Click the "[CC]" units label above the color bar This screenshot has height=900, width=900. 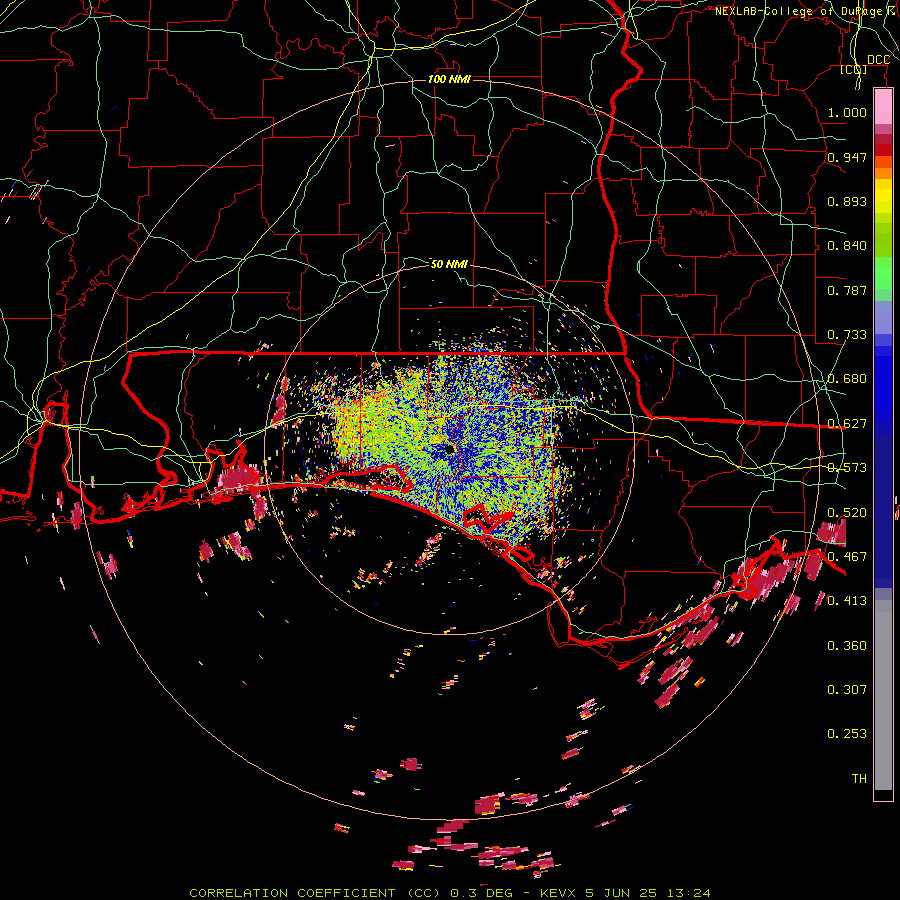(x=854, y=69)
